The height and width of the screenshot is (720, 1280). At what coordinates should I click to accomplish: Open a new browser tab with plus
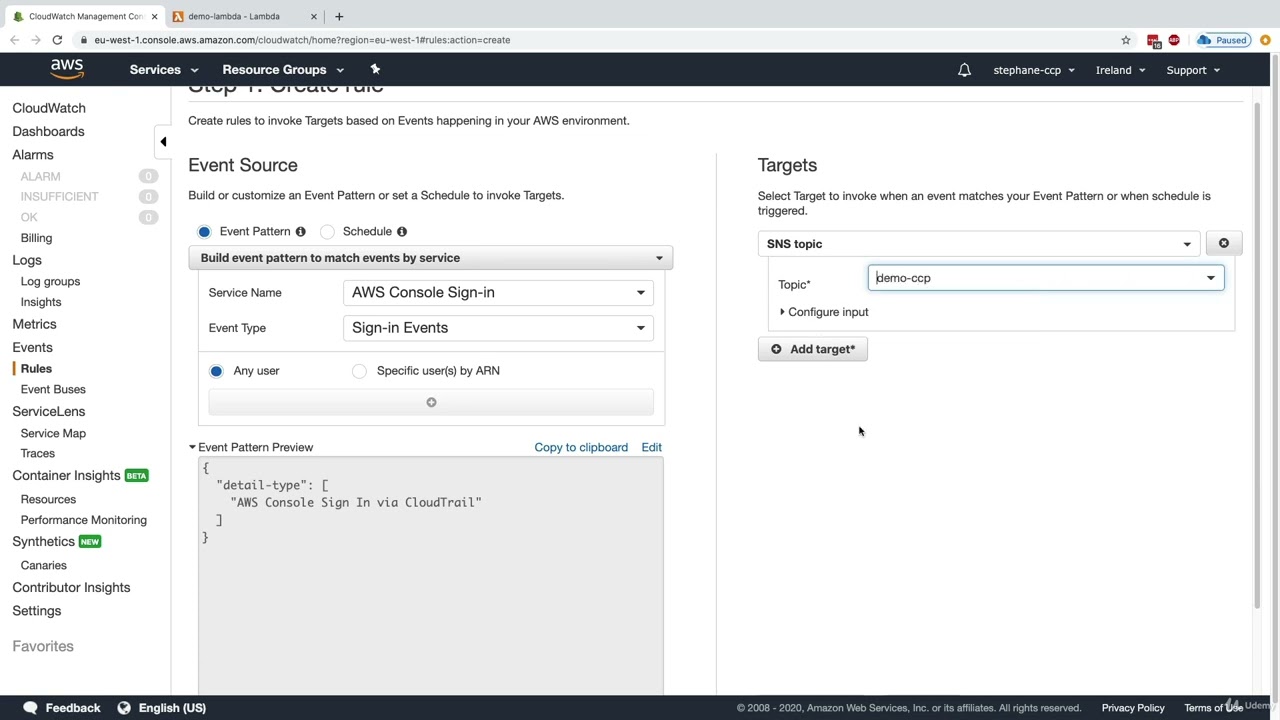[x=339, y=16]
